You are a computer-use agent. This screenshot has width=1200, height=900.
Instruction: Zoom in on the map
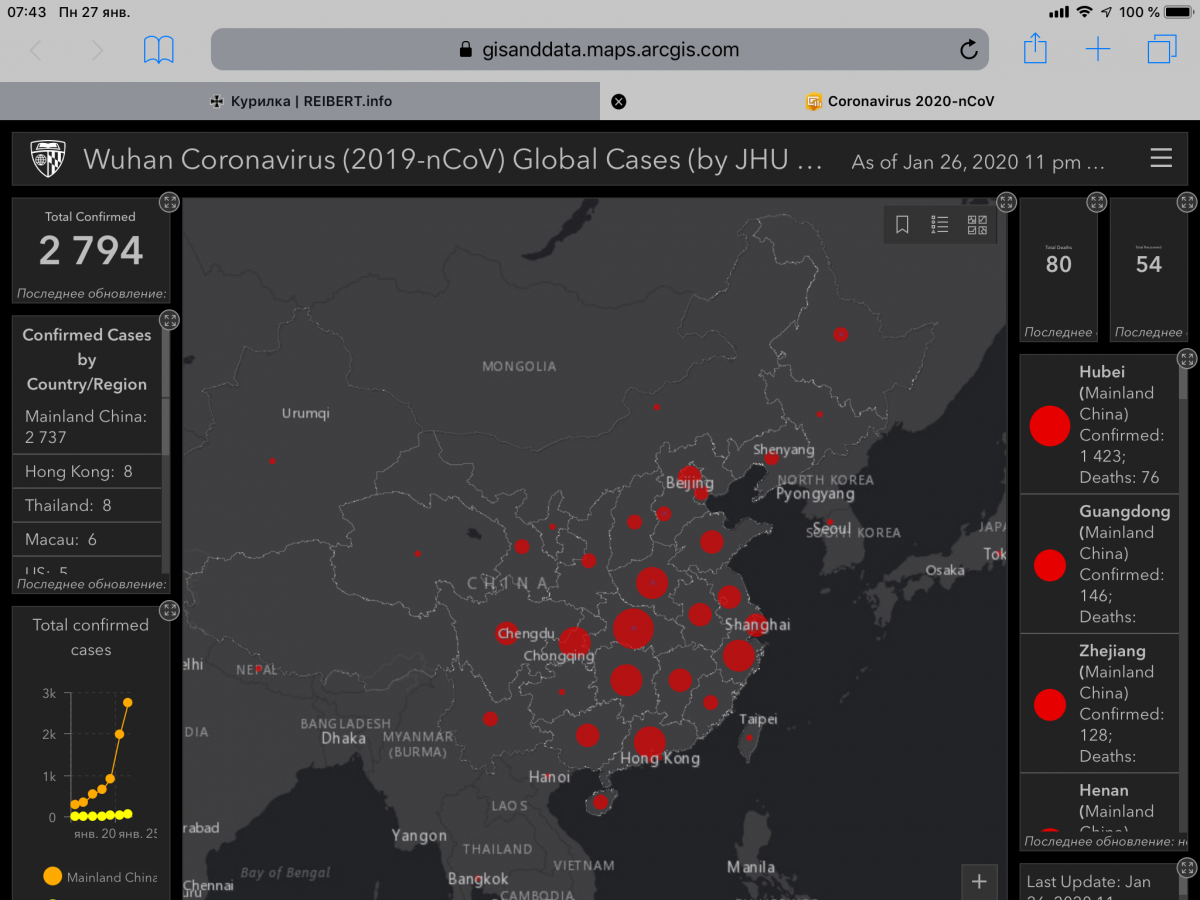pyautogui.click(x=979, y=881)
